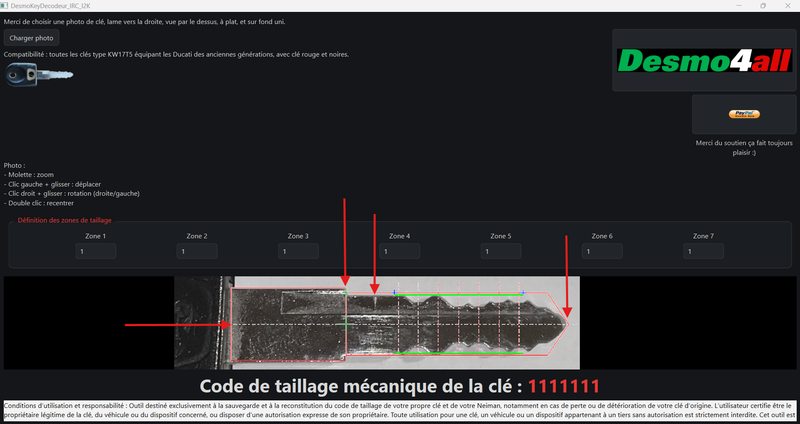Viewport: 800px width, 424px height.
Task: Click the Zone 1 label
Action: (95, 236)
